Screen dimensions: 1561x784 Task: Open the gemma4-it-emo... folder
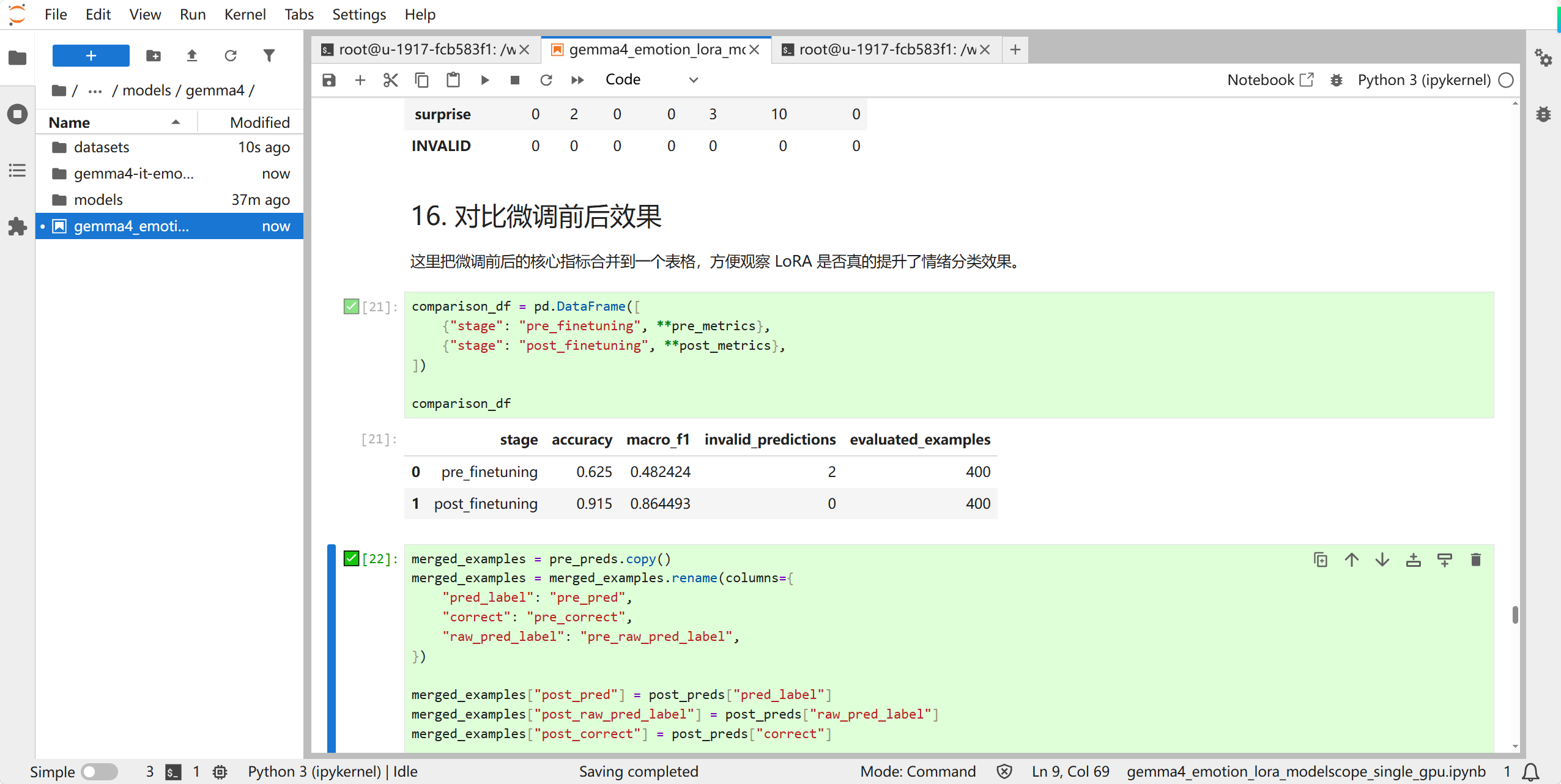click(169, 174)
